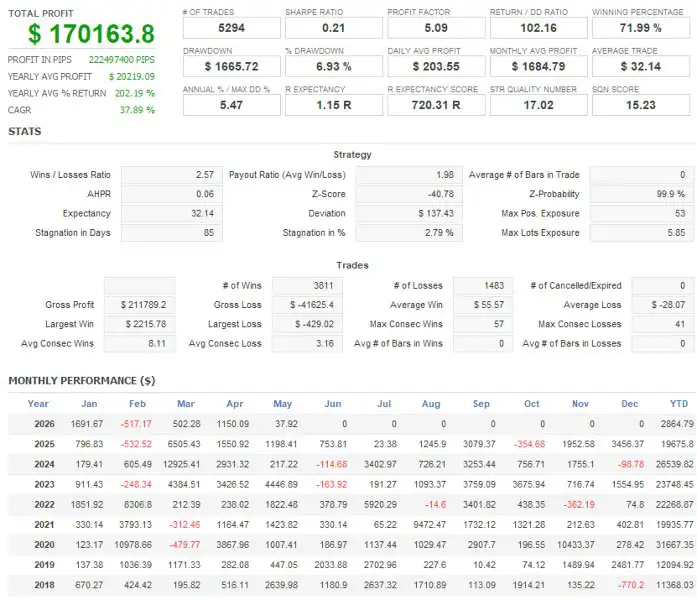Select the Z-Score field -40.78
The image size is (697, 600).
(x=409, y=194)
